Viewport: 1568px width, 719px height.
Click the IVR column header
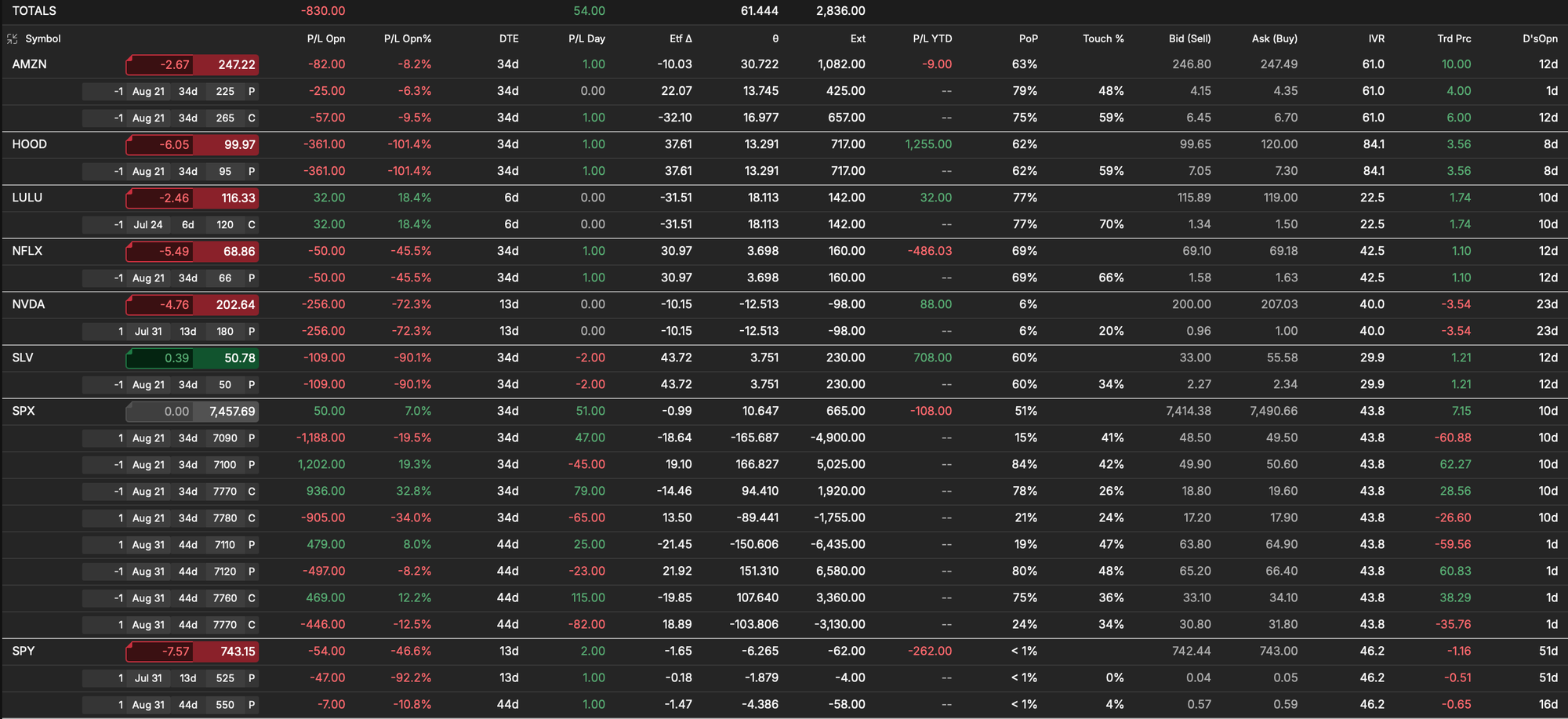1376,38
